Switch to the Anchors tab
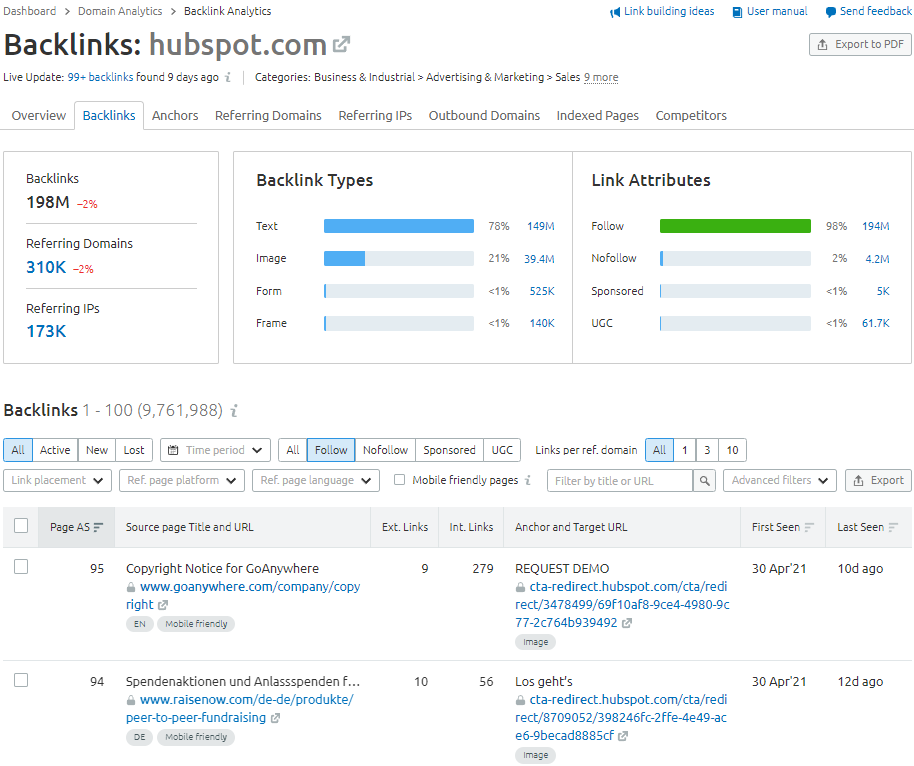This screenshot has height=766, width=914. 175,115
